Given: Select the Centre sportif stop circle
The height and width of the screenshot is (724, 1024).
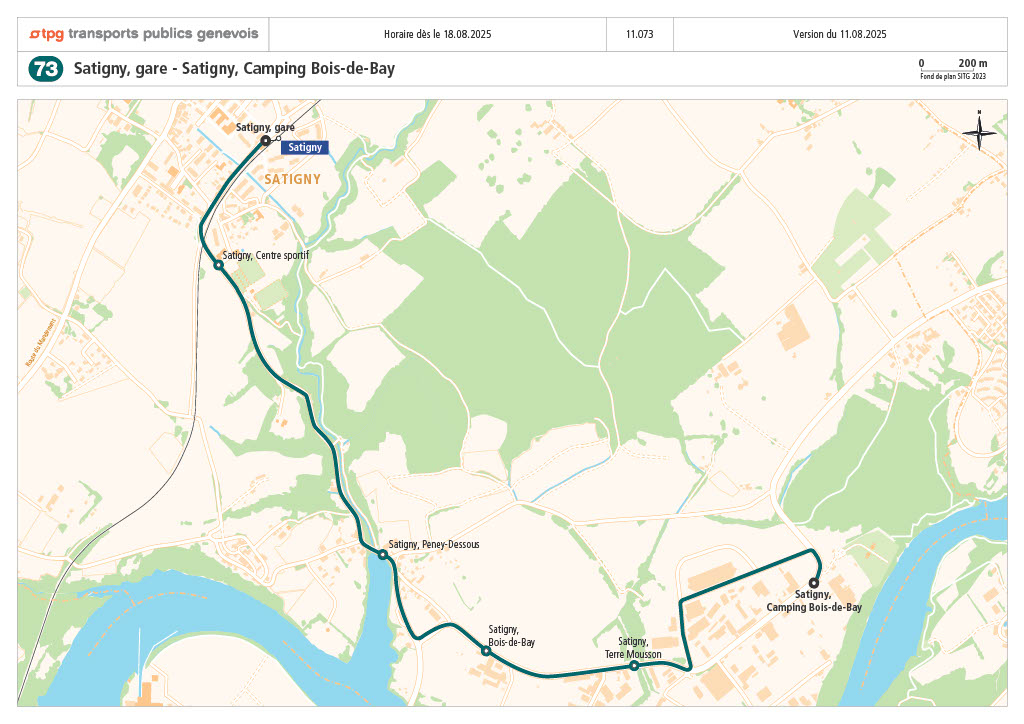Looking at the screenshot, I should tap(218, 265).
